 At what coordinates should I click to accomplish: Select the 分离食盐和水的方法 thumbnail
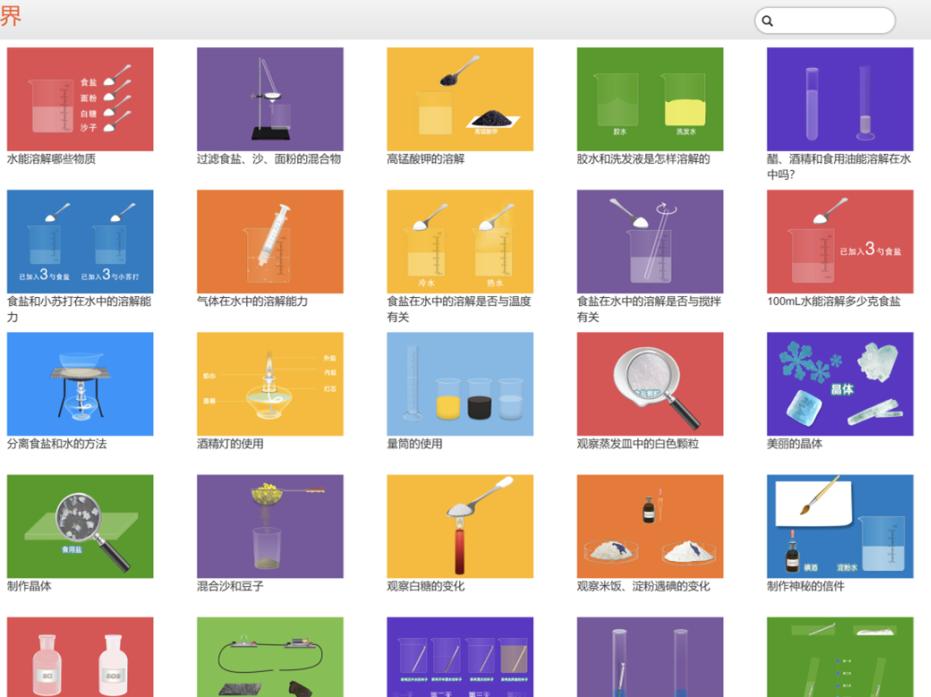point(80,384)
